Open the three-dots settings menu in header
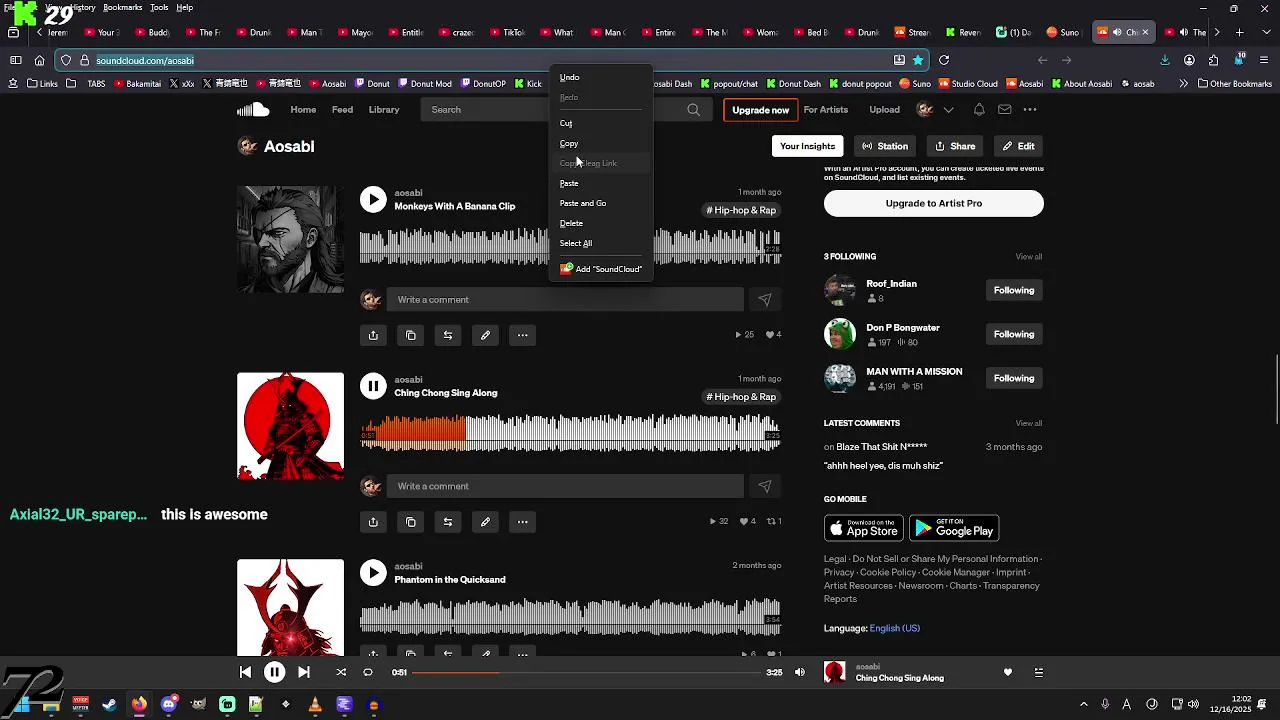1280x720 pixels. pyautogui.click(x=1029, y=109)
